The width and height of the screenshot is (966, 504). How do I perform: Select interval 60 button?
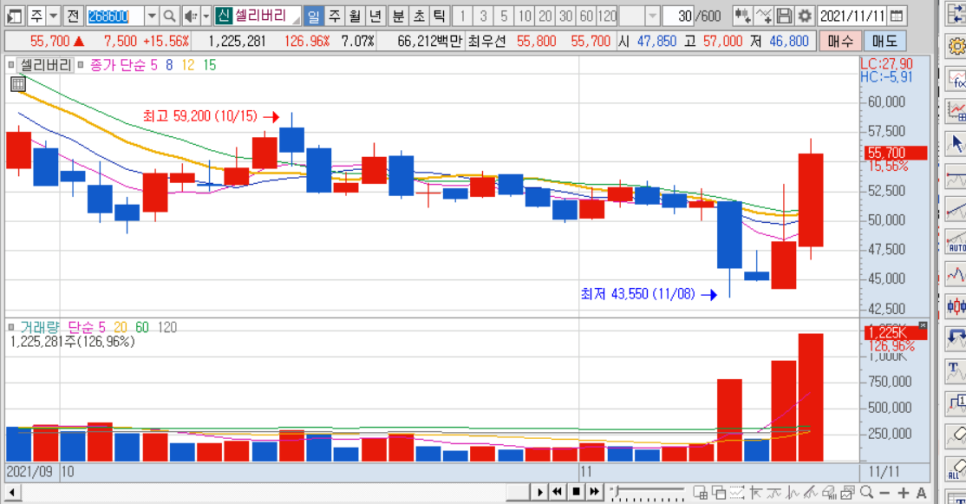(586, 16)
